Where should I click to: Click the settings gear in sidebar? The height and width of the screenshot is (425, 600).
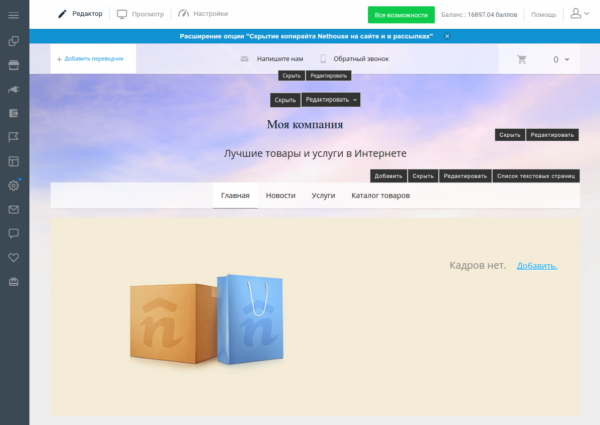[x=14, y=185]
